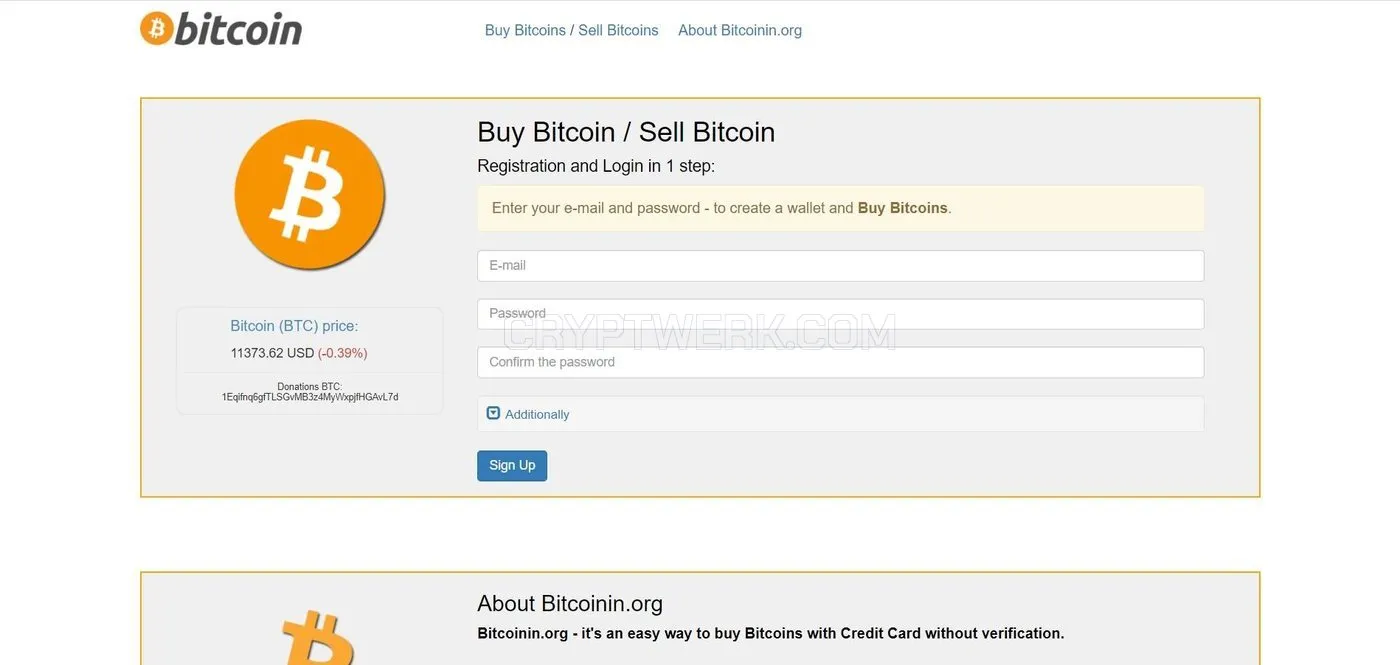Click the 11373.62 USD price value
The width and height of the screenshot is (1400, 665).
pyautogui.click(x=272, y=353)
